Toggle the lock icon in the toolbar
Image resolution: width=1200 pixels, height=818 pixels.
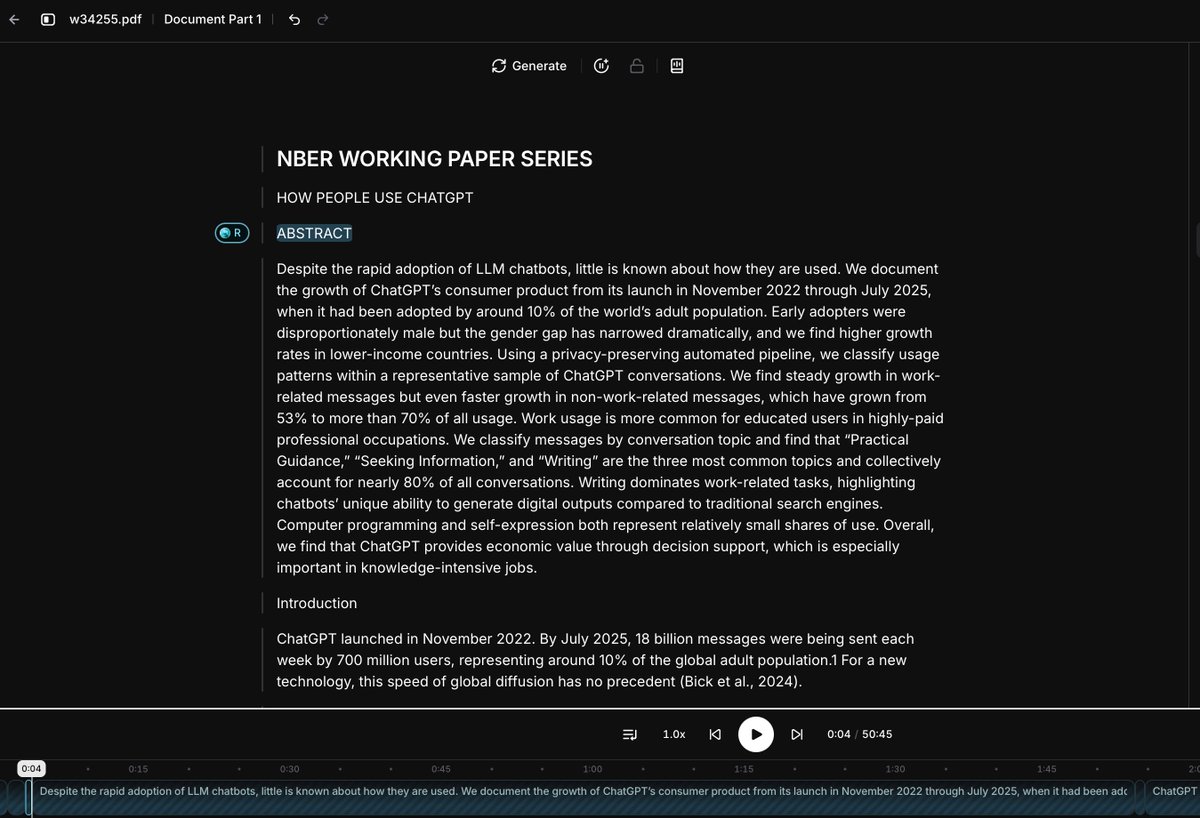[x=636, y=66]
